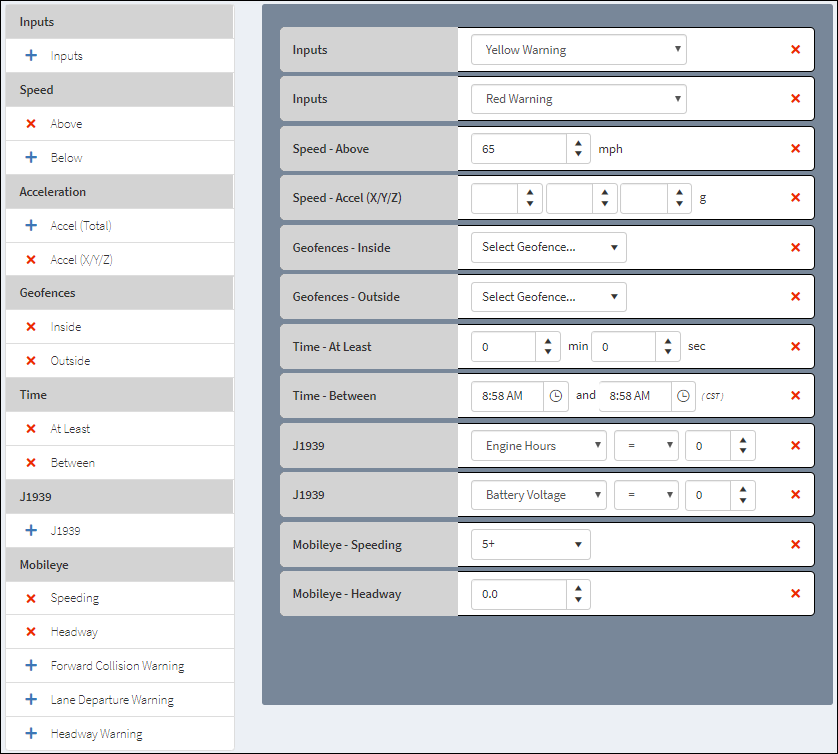This screenshot has height=754, width=838.
Task: Delete the Geofences - Inside row
Action: [795, 247]
